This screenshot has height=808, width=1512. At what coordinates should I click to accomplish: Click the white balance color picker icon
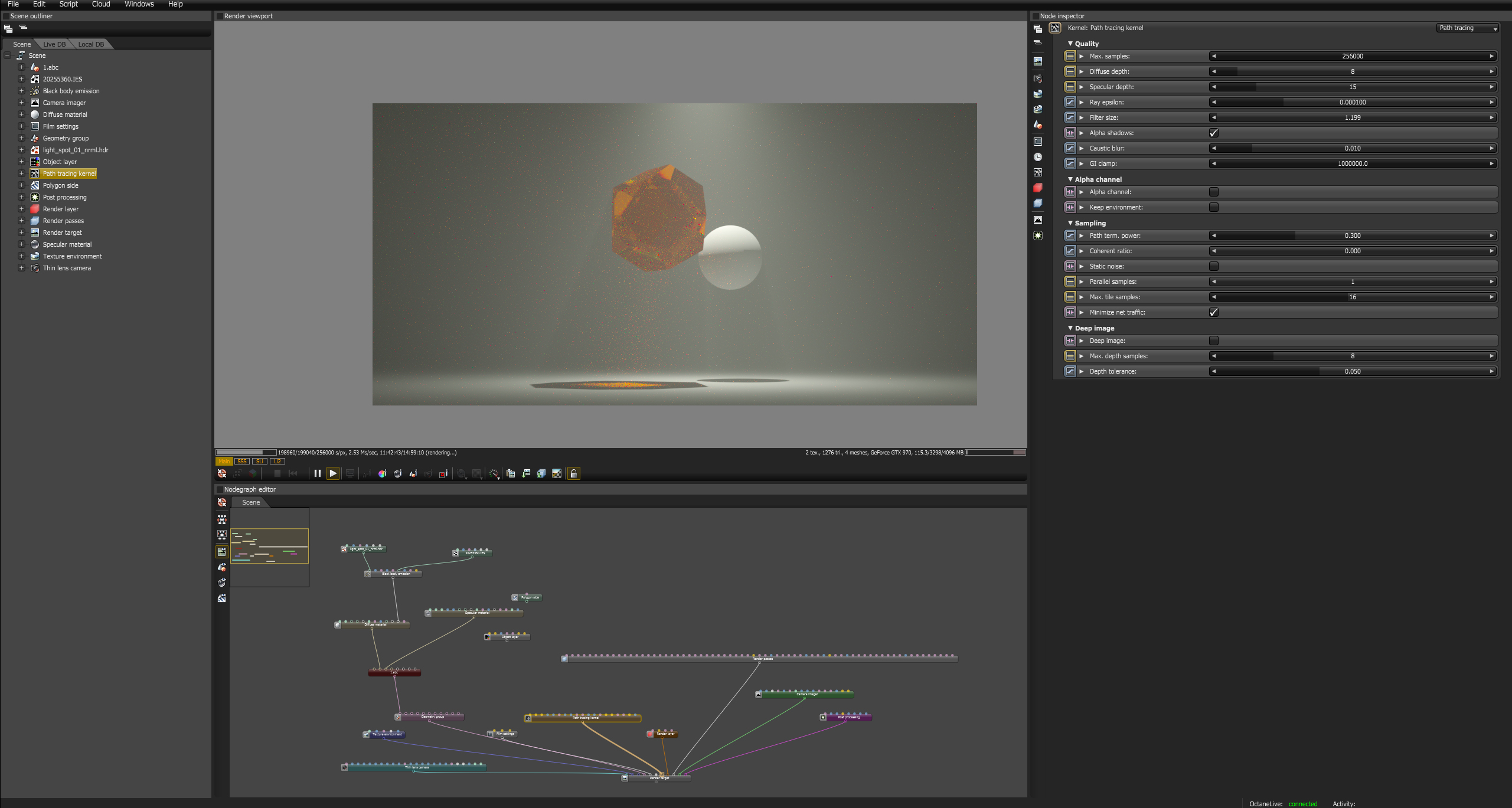[382, 473]
